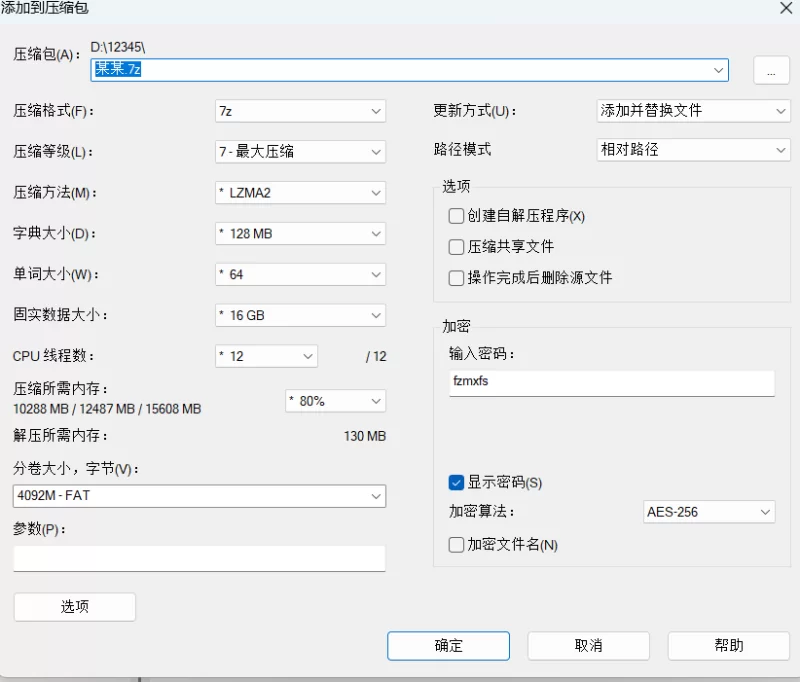Click the browse (...) button for archive path
This screenshot has width=800, height=682.
pos(771,70)
